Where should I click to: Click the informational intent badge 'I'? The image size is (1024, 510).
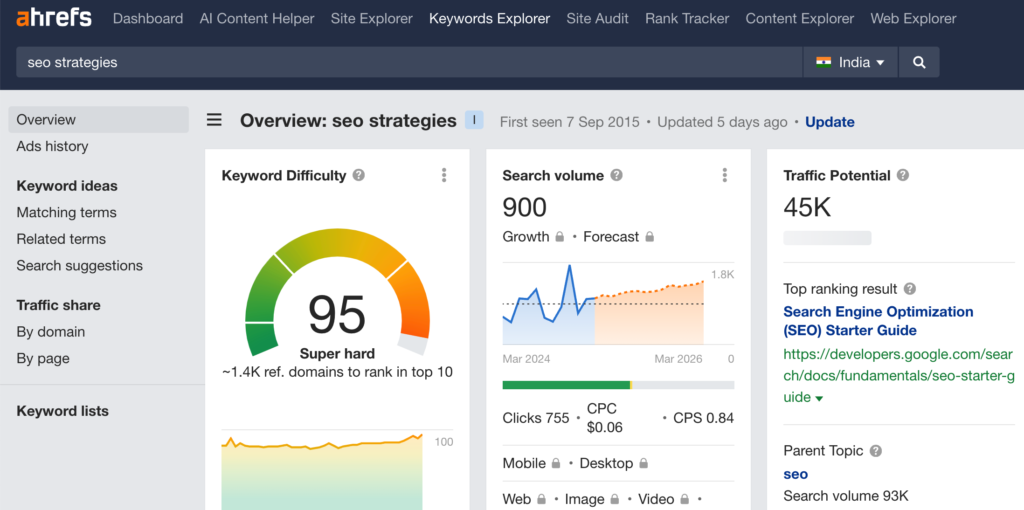point(474,120)
